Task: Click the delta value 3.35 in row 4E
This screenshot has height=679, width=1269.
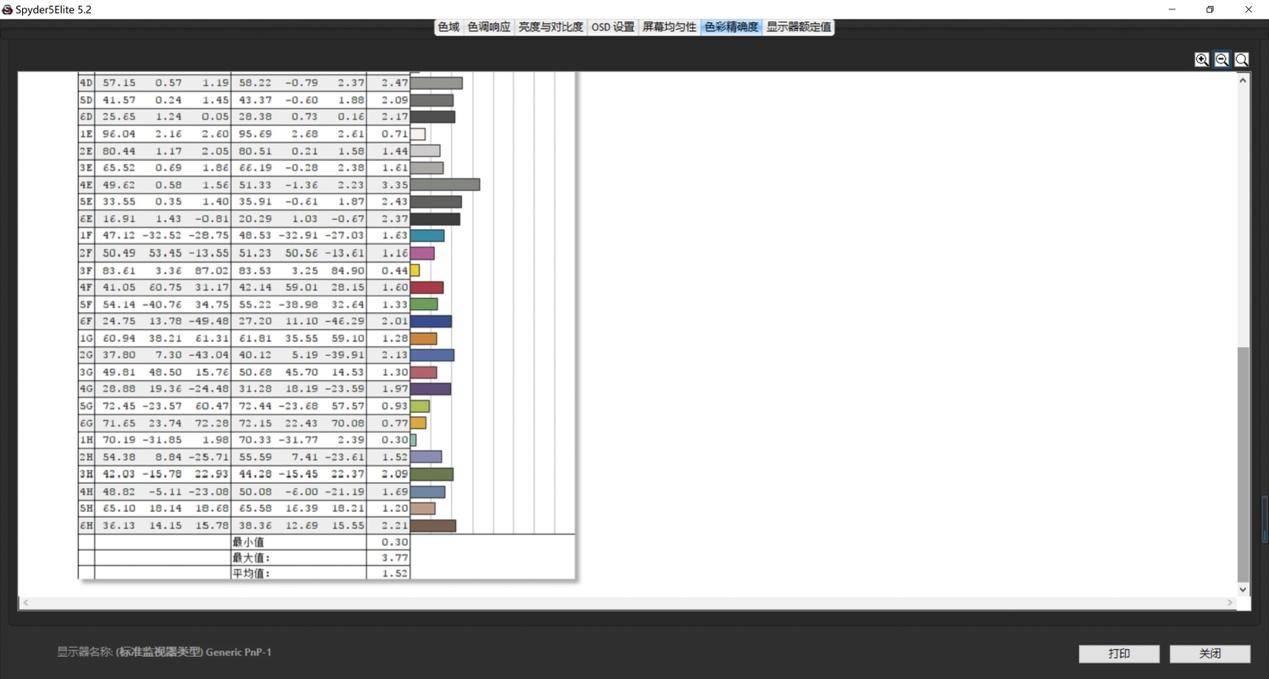Action: point(395,185)
